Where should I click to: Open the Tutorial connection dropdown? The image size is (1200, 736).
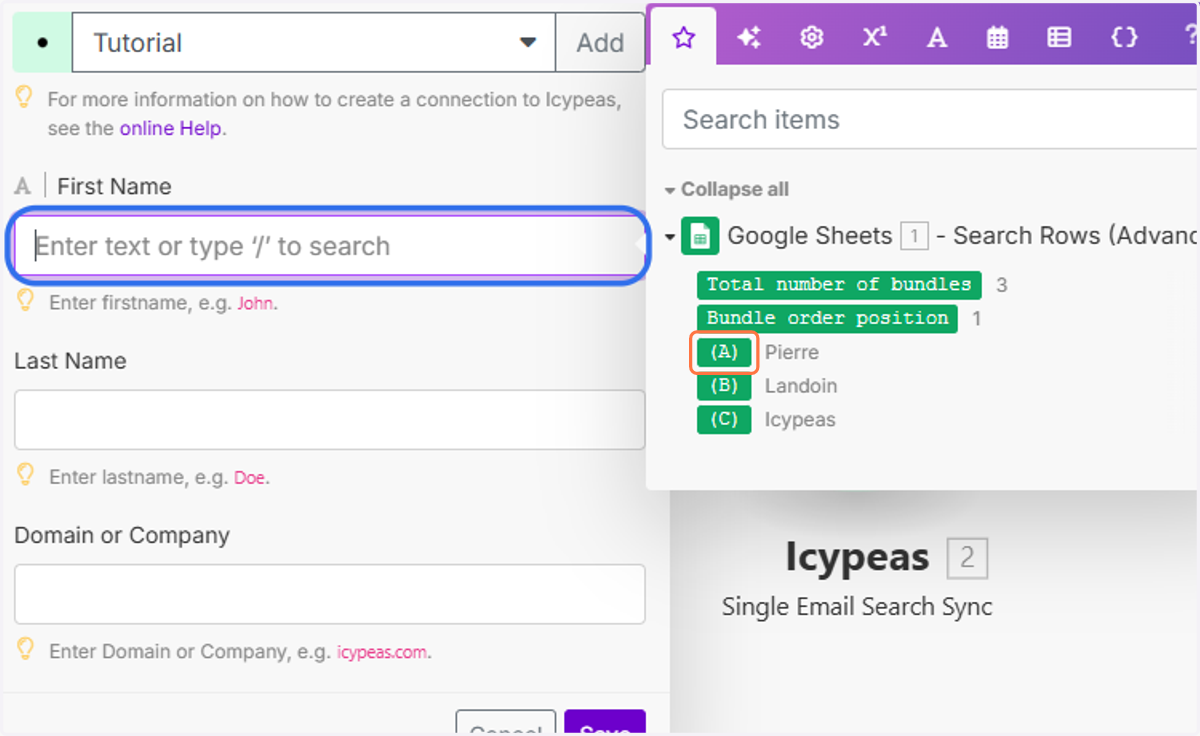pos(313,42)
